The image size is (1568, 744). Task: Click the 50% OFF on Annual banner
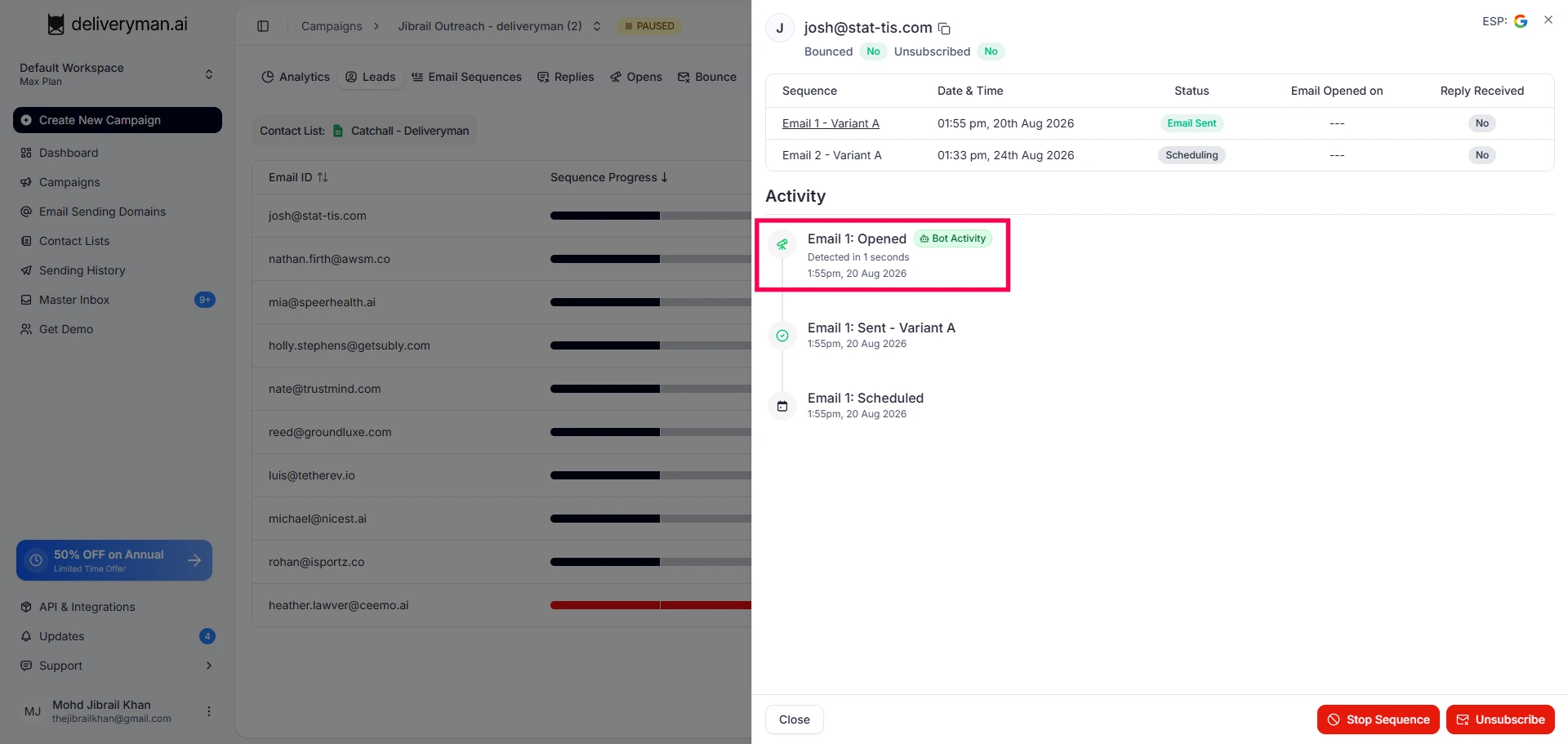114,560
